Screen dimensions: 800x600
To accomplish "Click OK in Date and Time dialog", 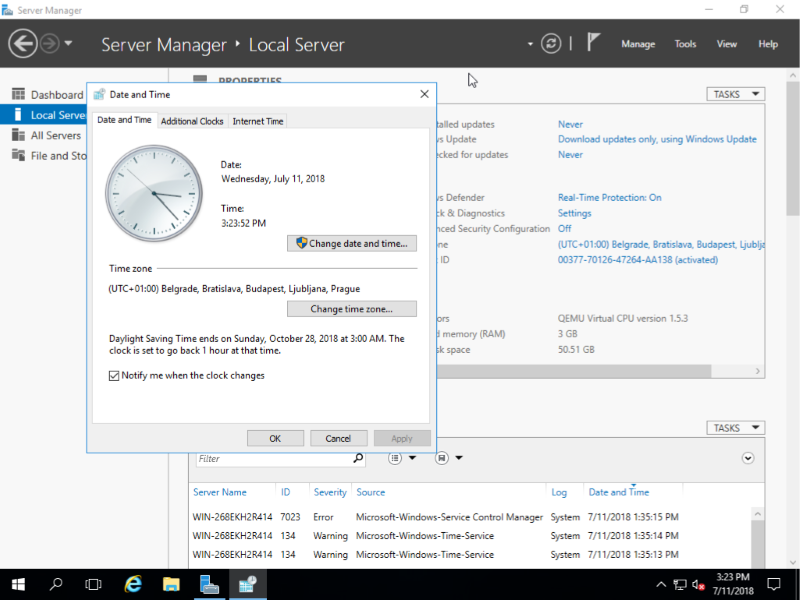I will point(275,438).
